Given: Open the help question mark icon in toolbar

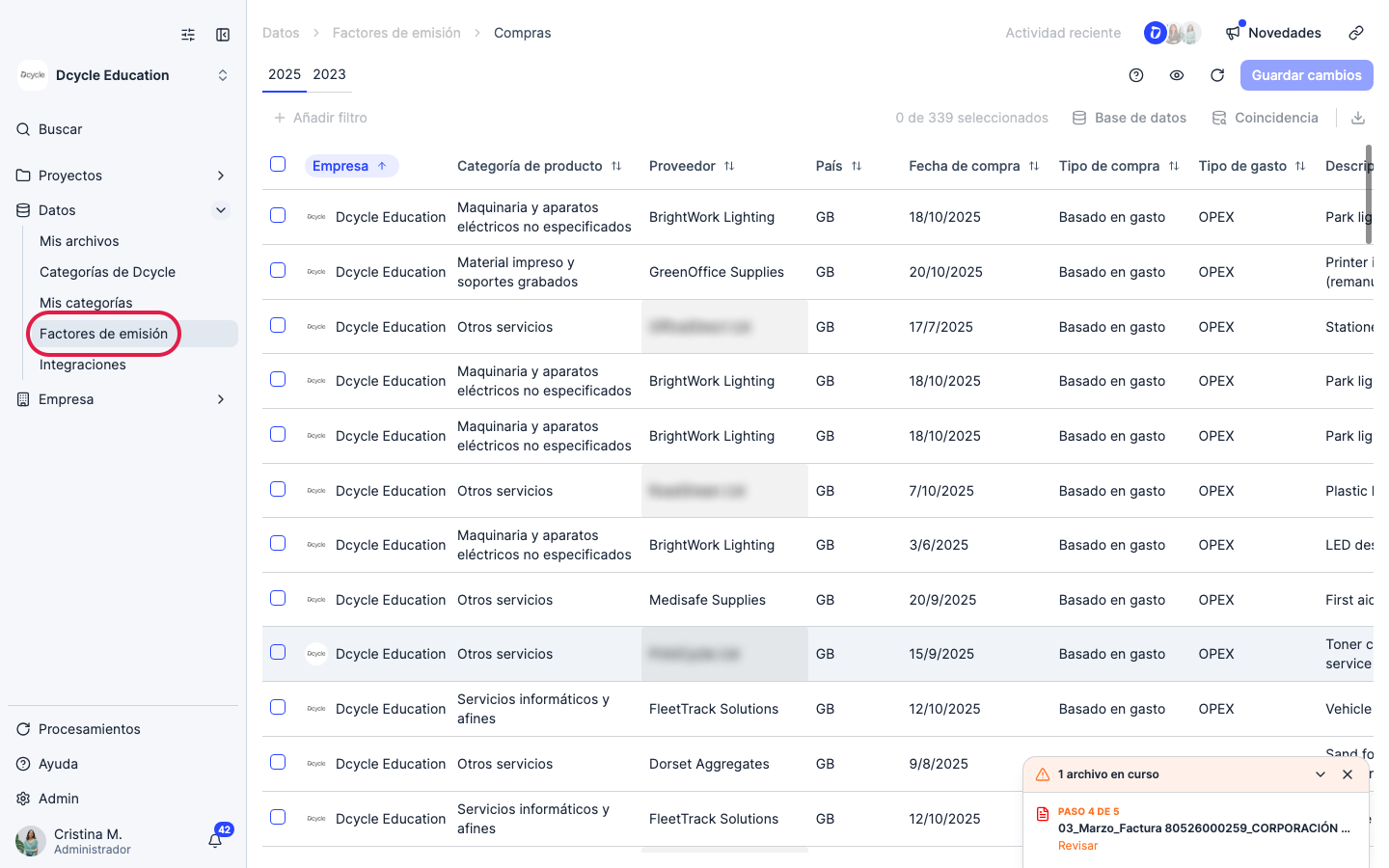Looking at the screenshot, I should (x=1136, y=75).
